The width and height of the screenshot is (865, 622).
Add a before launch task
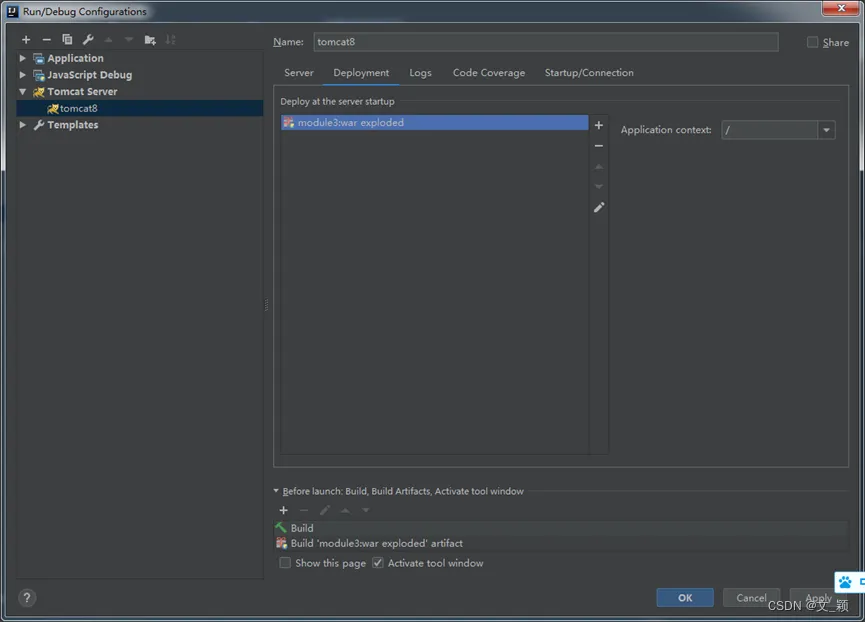pyautogui.click(x=284, y=510)
